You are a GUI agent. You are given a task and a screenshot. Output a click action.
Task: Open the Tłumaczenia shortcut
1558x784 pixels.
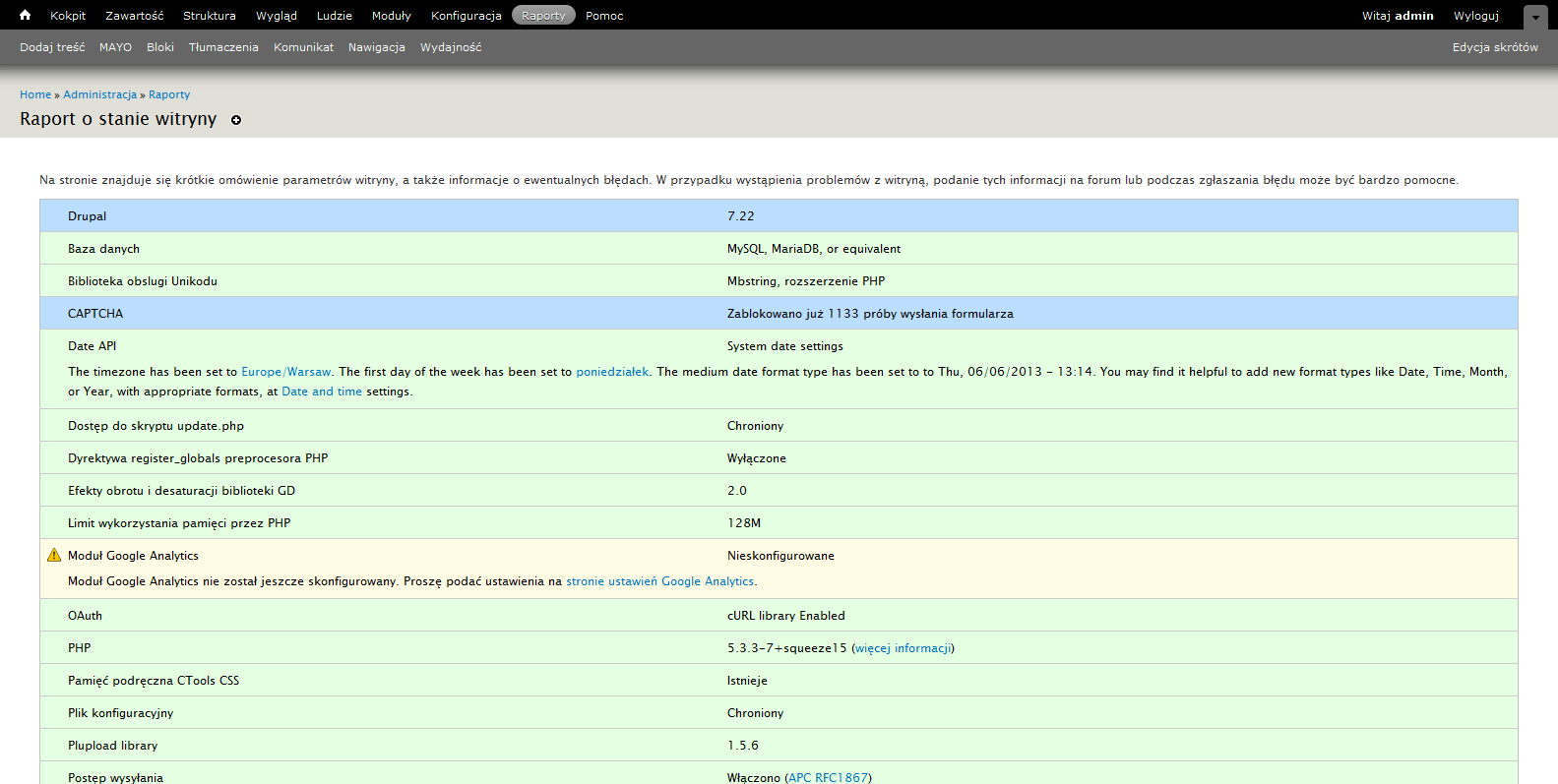[223, 47]
